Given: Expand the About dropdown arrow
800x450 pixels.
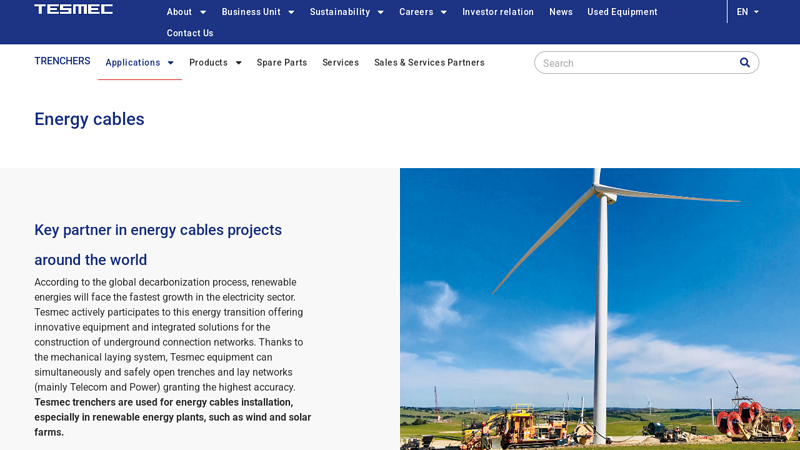Looking at the screenshot, I should (x=203, y=12).
